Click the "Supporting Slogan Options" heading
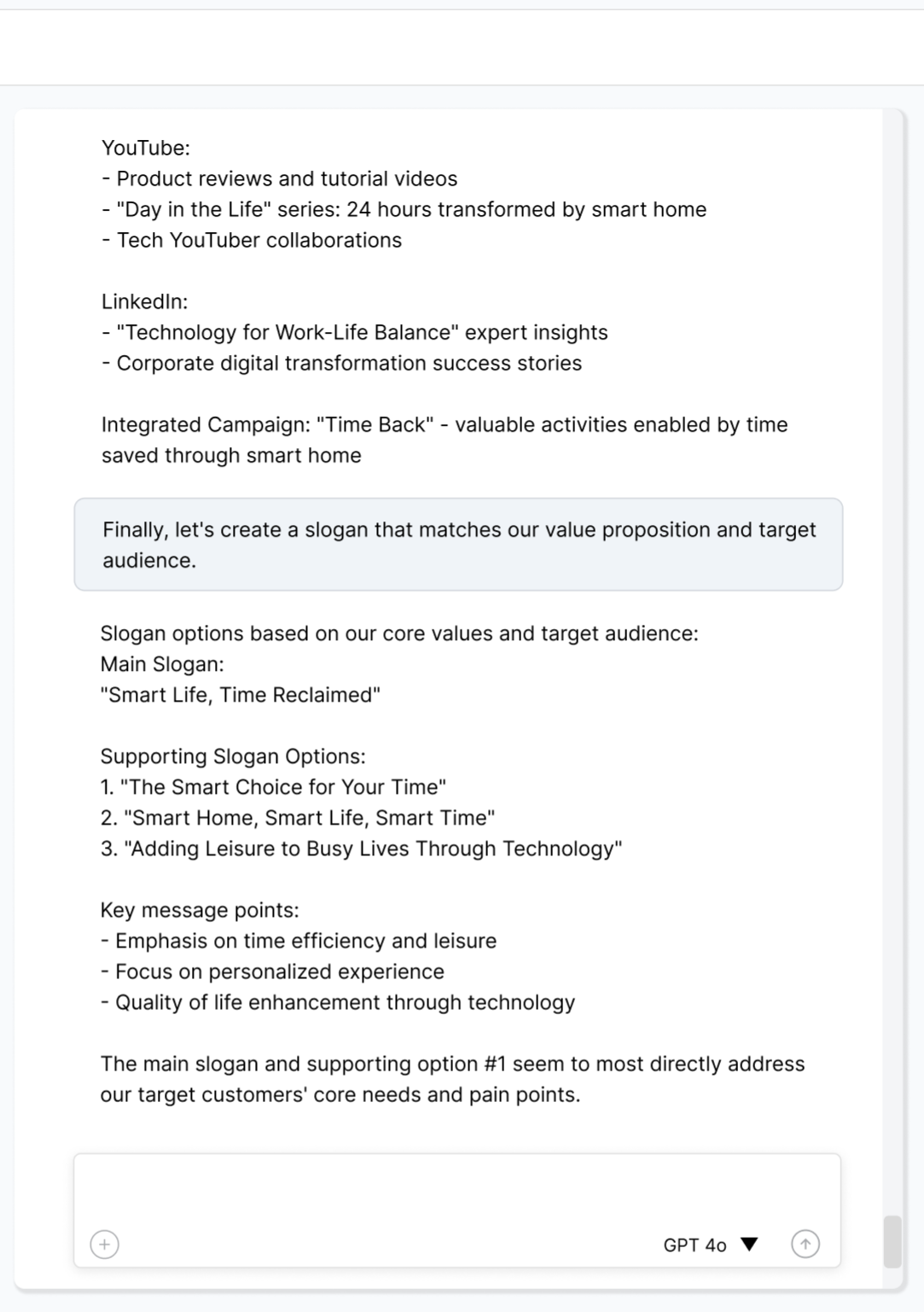Screen dimensions: 924x1312 point(232,756)
